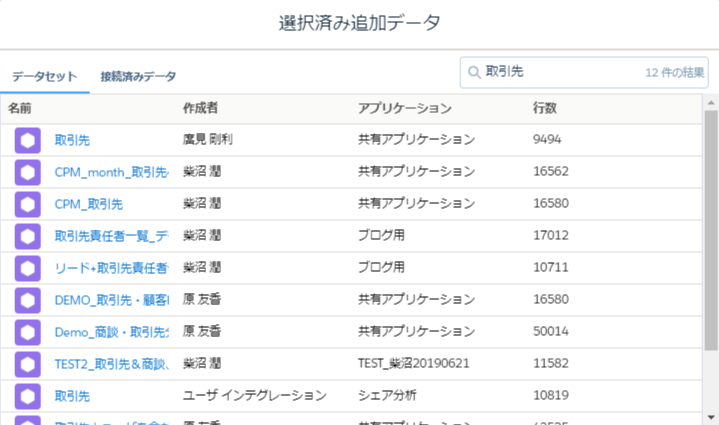Click the dataset icon beside first 取引先 row
Viewport: 719px width, 425px height.
(x=28, y=140)
